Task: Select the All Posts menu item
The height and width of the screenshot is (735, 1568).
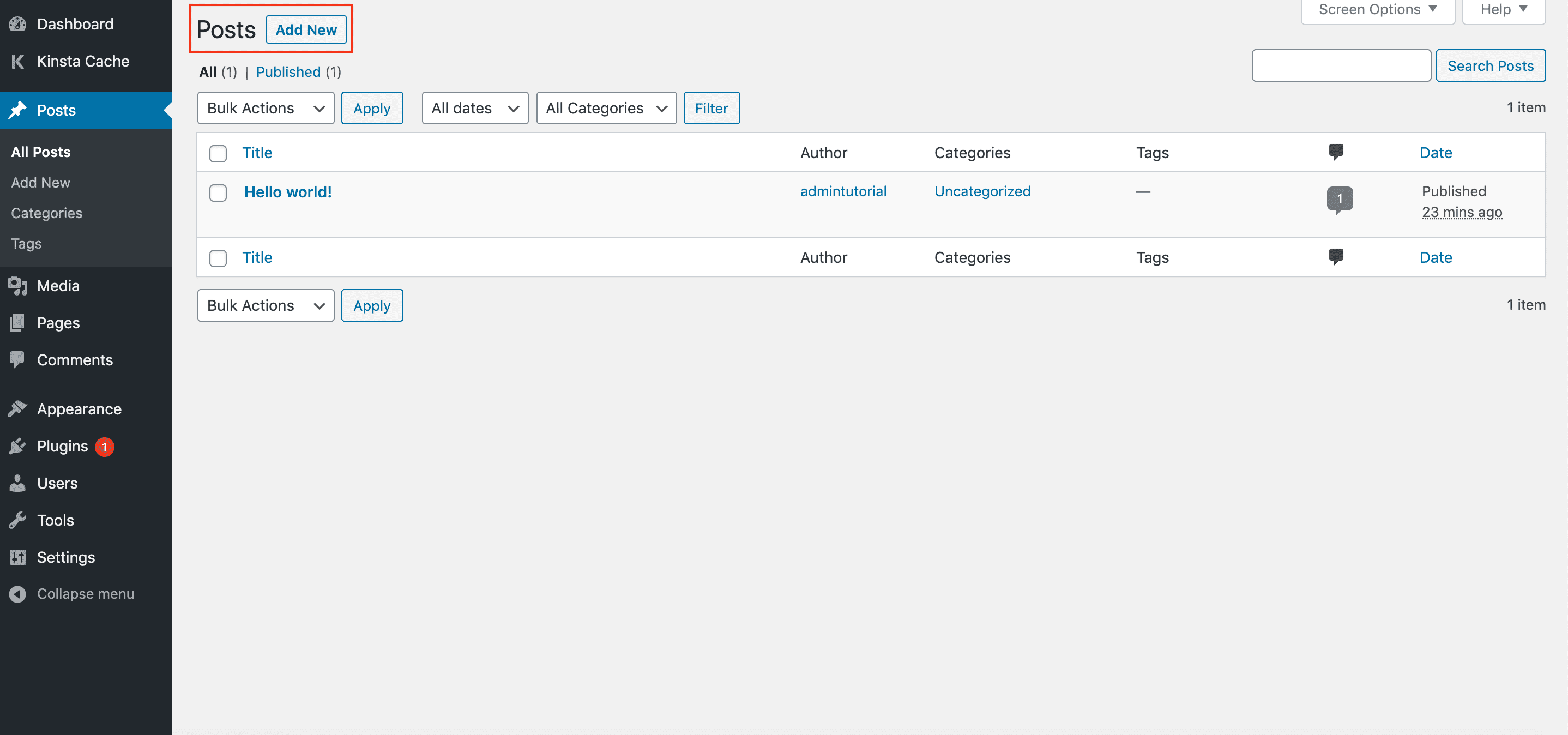Action: [x=41, y=151]
